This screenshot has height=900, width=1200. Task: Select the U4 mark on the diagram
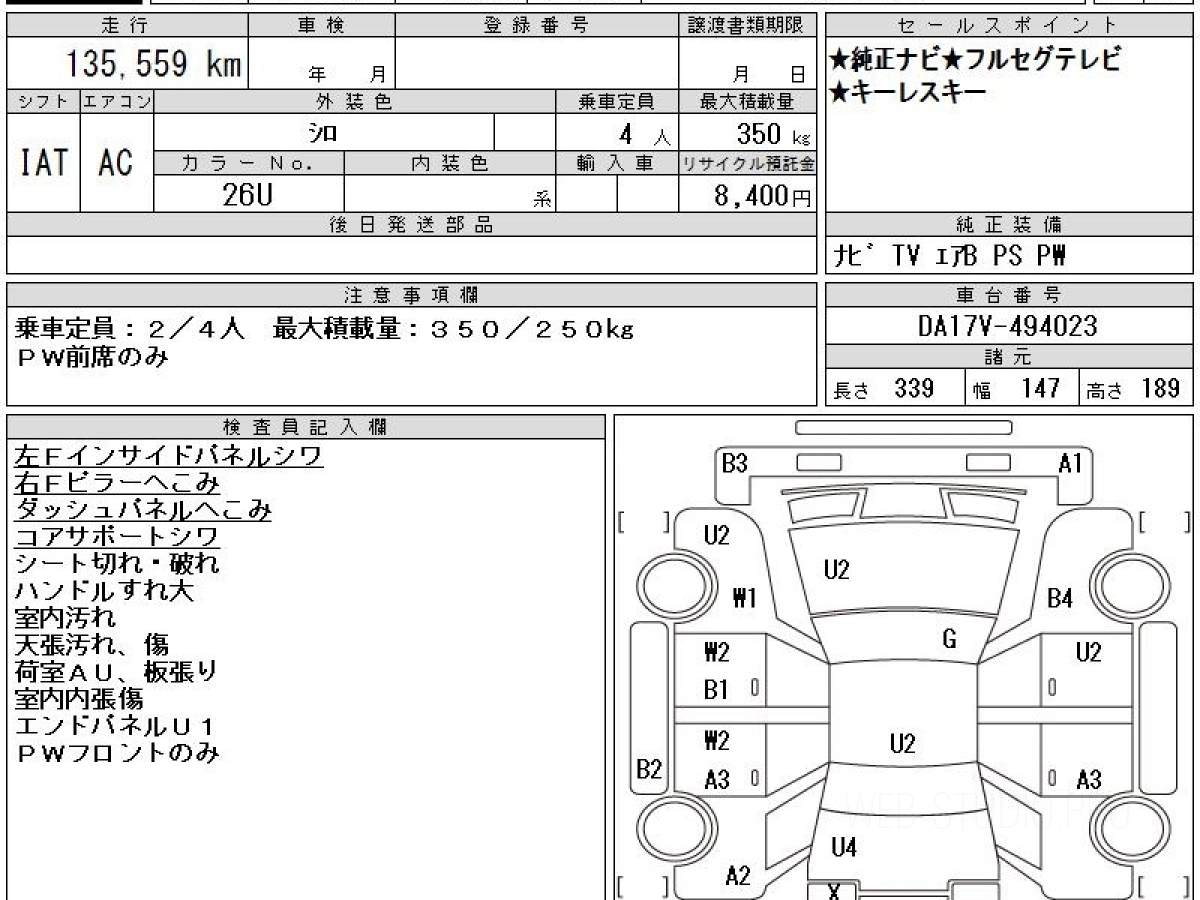coord(844,848)
